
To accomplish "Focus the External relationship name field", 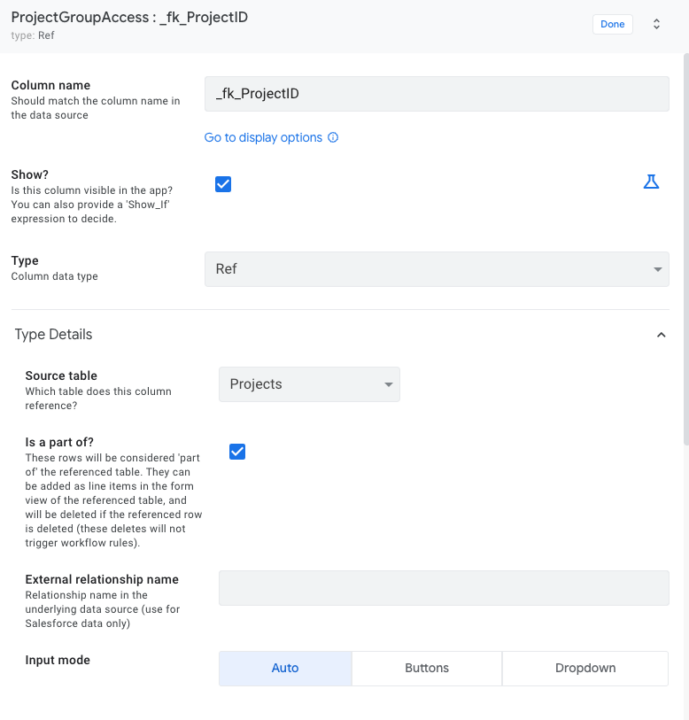I will click(x=443, y=588).
